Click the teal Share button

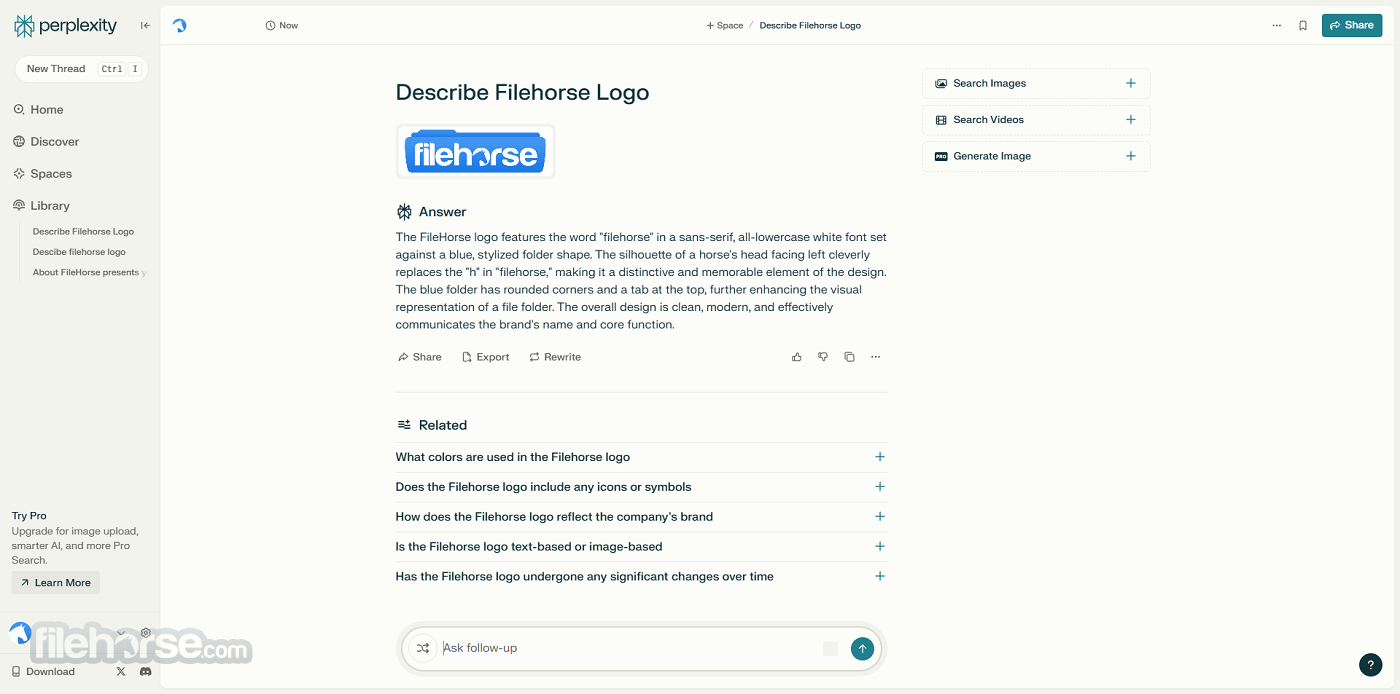tap(1352, 26)
